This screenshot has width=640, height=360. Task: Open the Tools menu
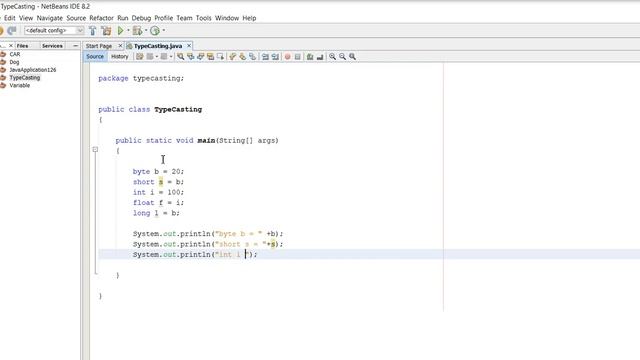pos(203,18)
